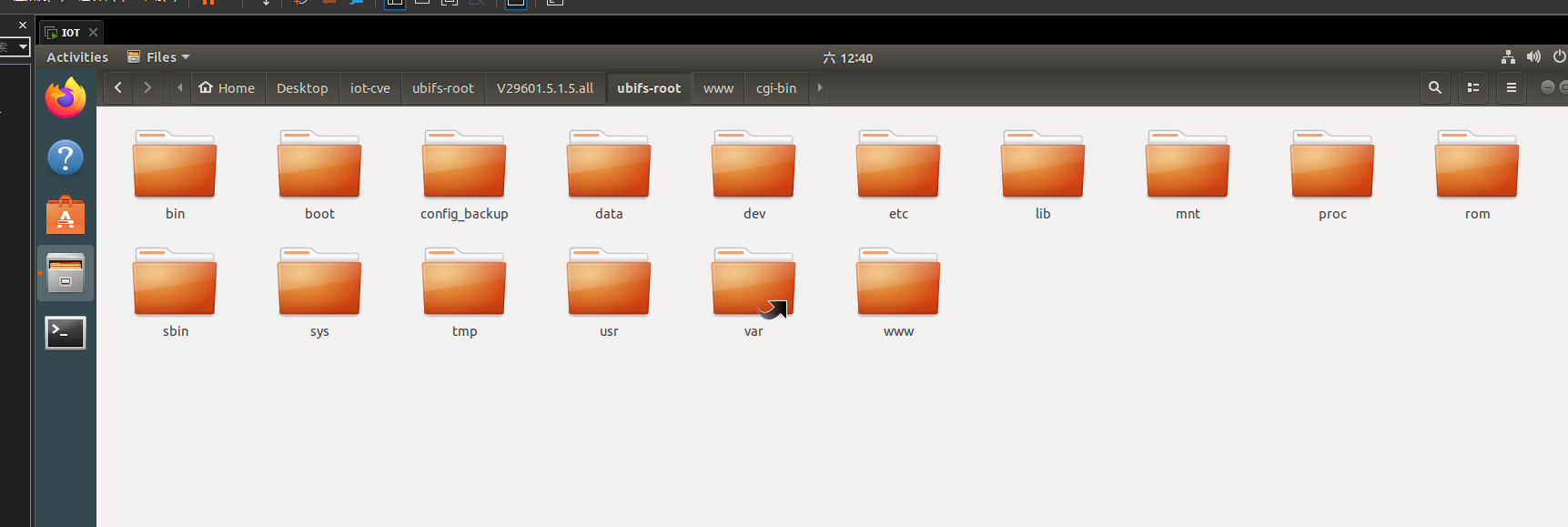Launch Firefox from the dock
The image size is (1568, 527).
click(66, 98)
